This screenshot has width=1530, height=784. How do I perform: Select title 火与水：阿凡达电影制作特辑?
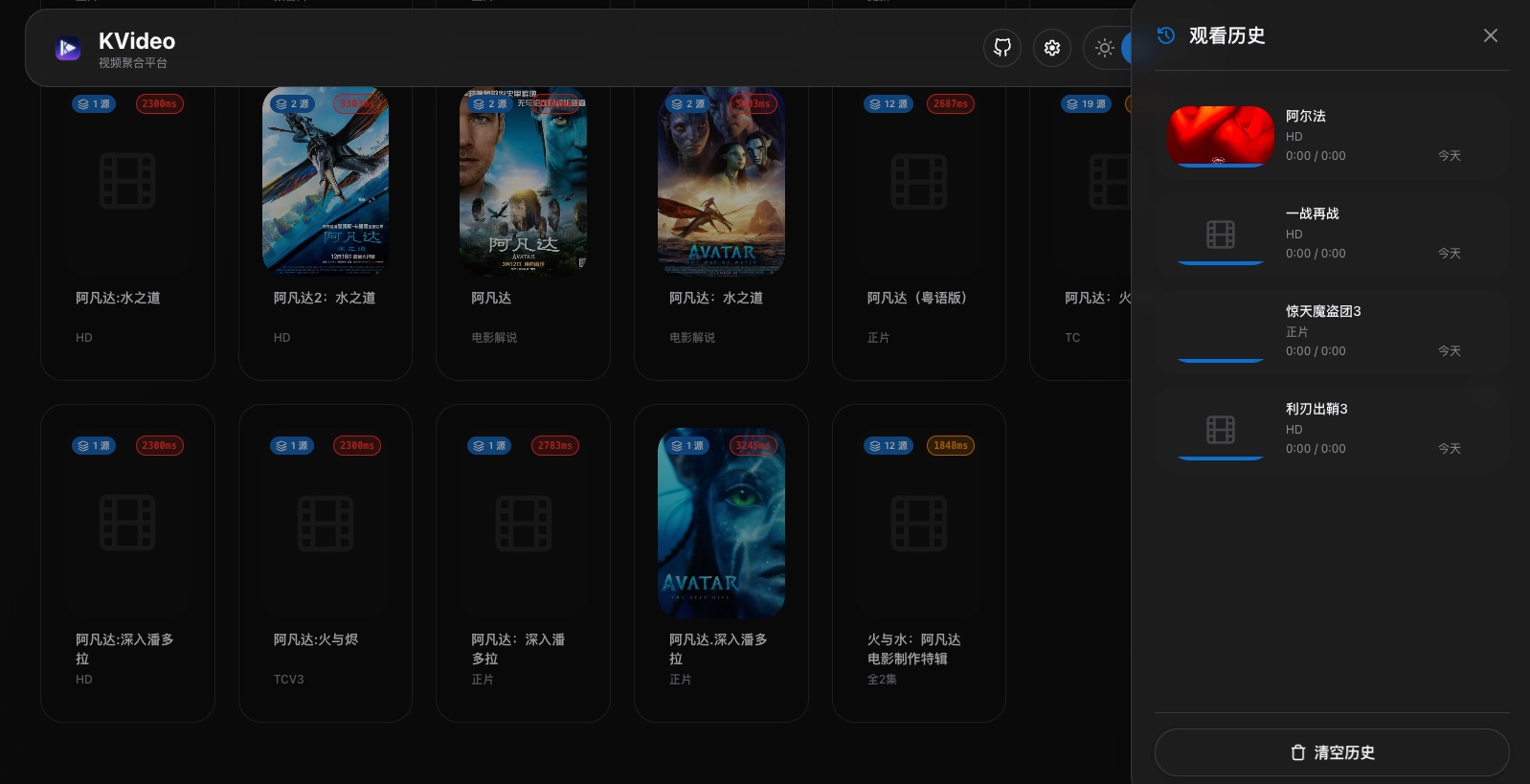pos(914,649)
